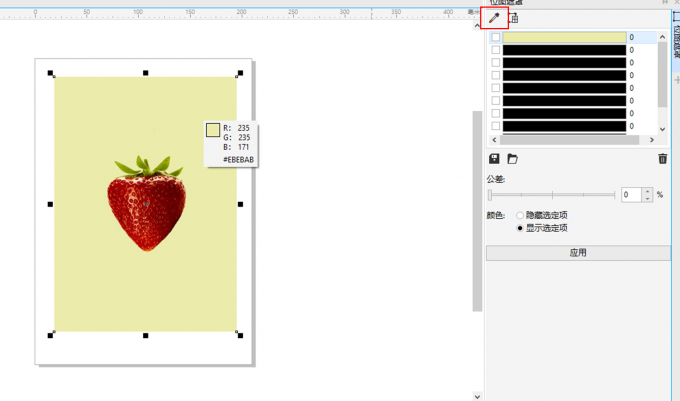Enable the first yellow color mask checkbox
This screenshot has width=680, height=401.
(496, 38)
